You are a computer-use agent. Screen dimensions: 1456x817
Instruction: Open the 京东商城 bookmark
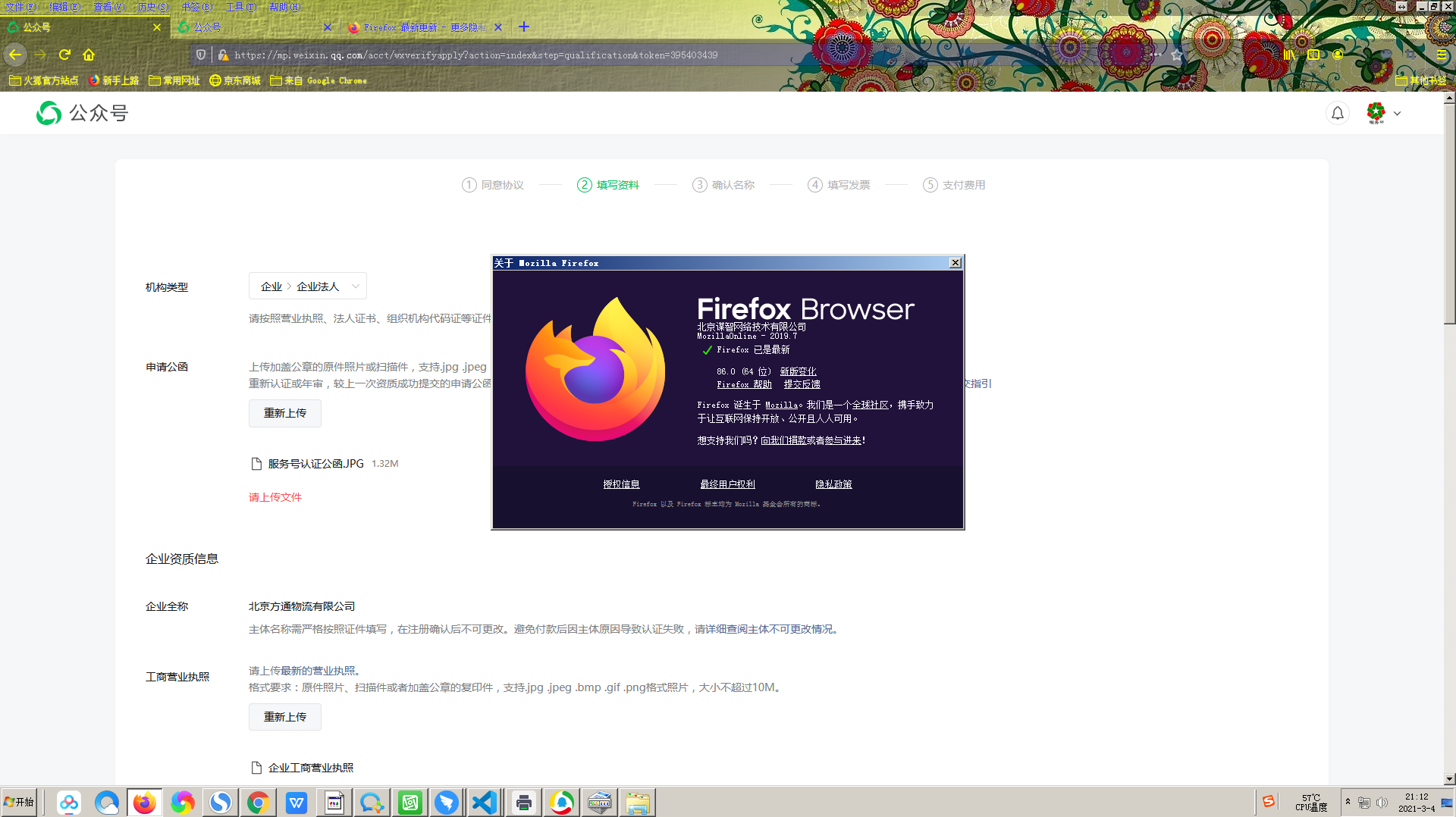[234, 80]
